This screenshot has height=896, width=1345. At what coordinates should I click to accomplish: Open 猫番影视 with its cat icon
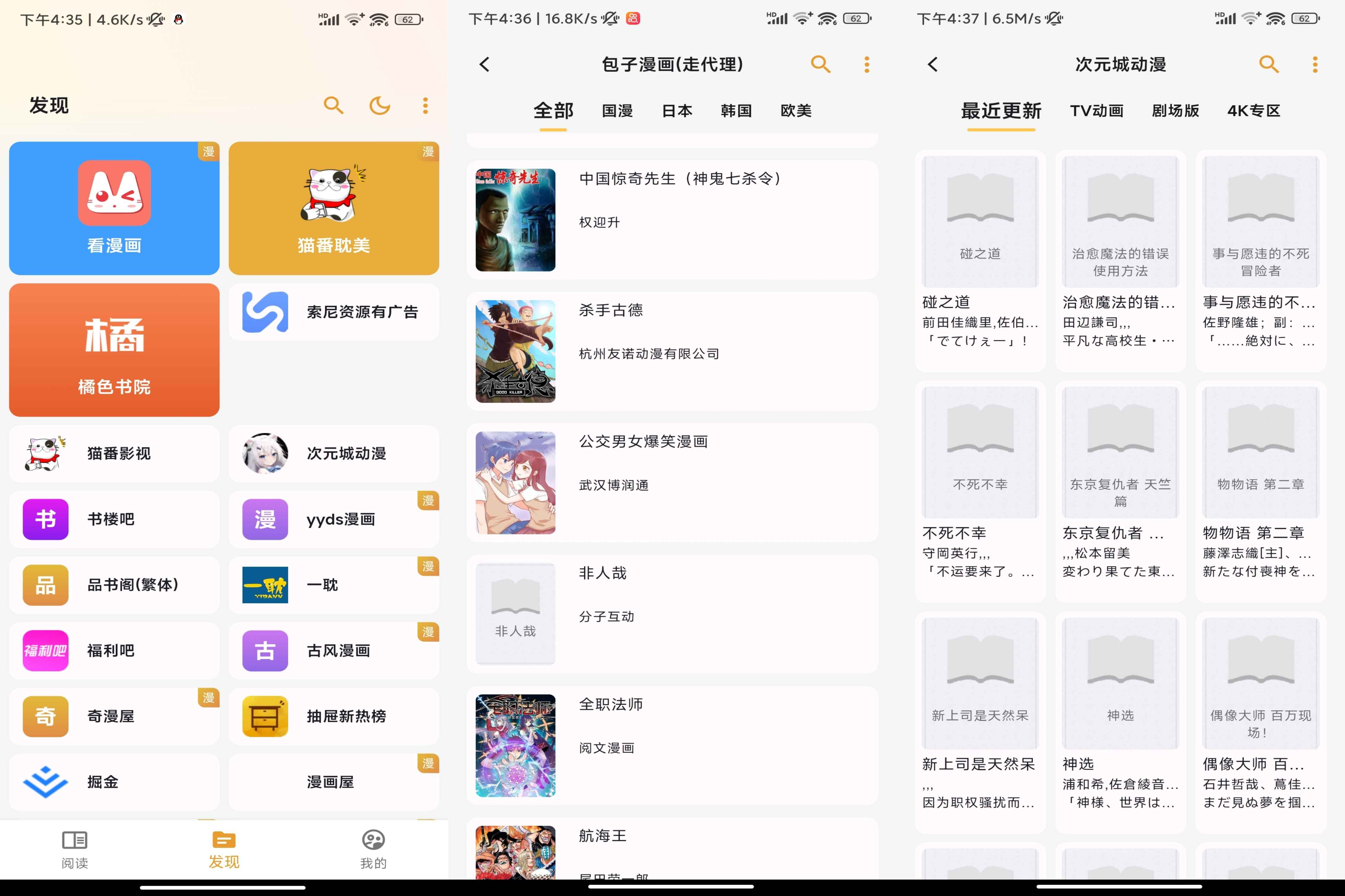pyautogui.click(x=44, y=453)
